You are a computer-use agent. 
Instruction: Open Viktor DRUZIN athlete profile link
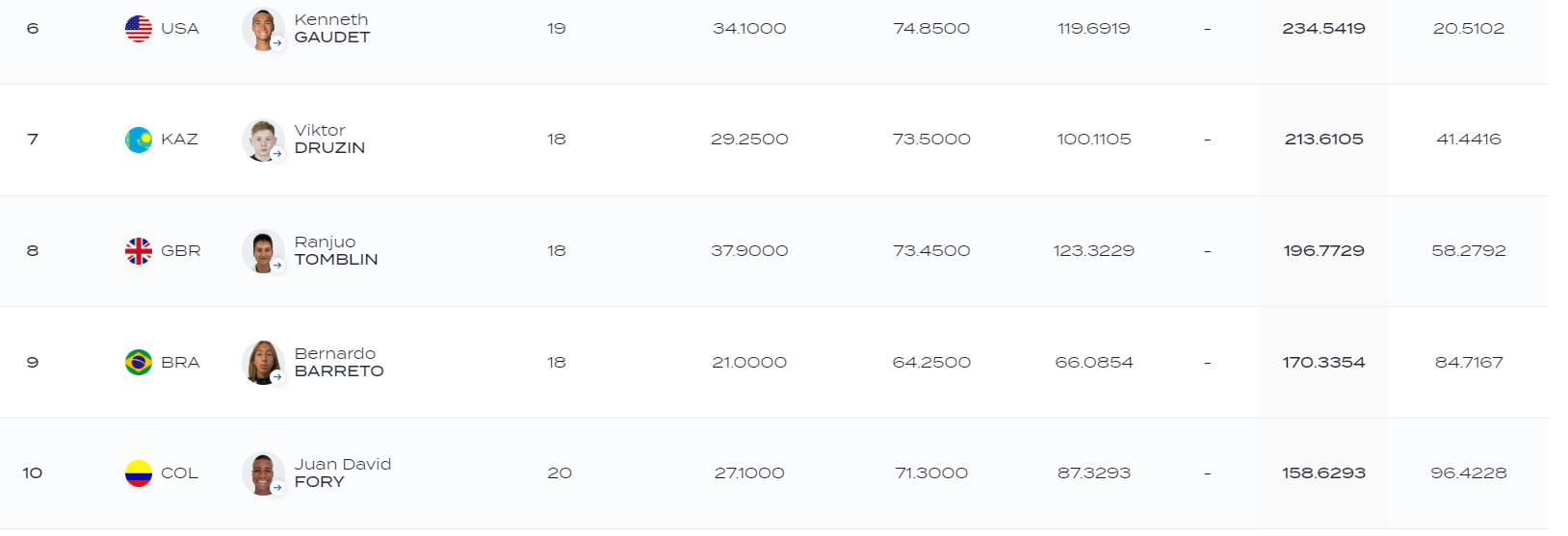[329, 140]
